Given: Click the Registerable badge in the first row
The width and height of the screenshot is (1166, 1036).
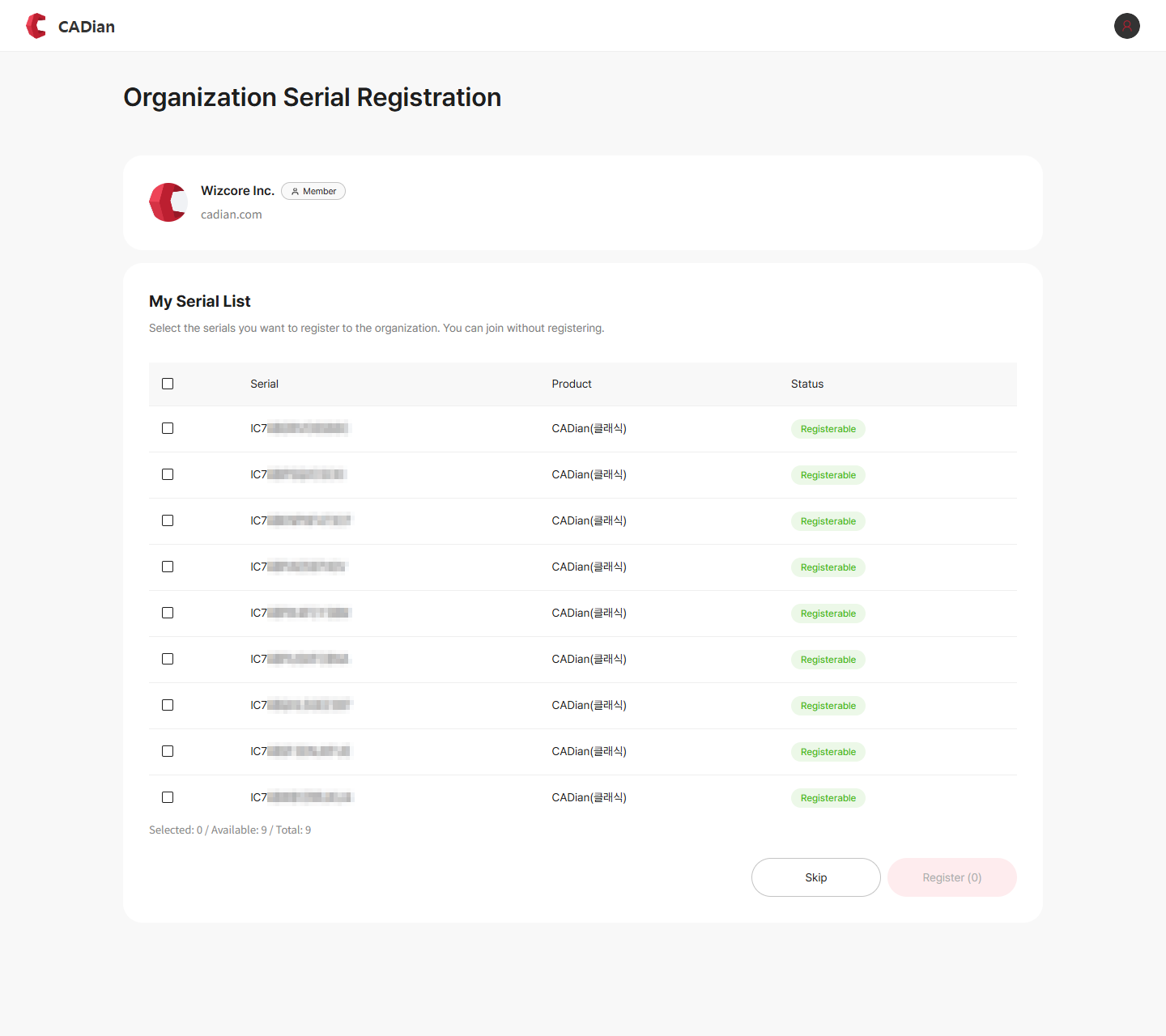Looking at the screenshot, I should [828, 429].
